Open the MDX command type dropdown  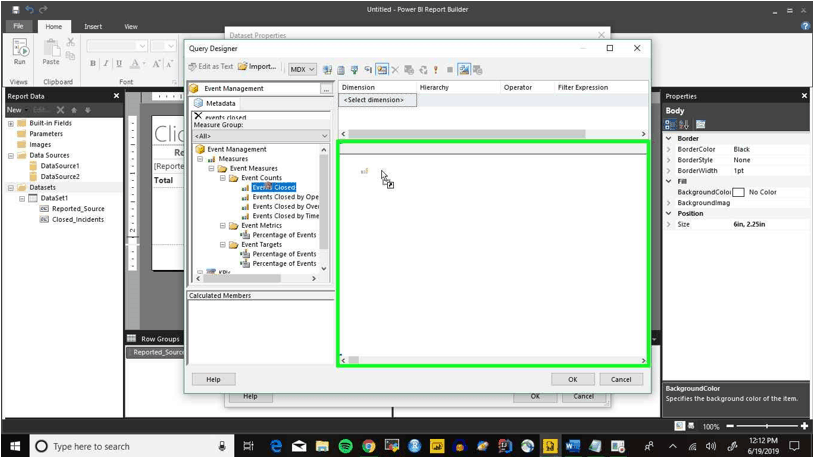tap(302, 69)
